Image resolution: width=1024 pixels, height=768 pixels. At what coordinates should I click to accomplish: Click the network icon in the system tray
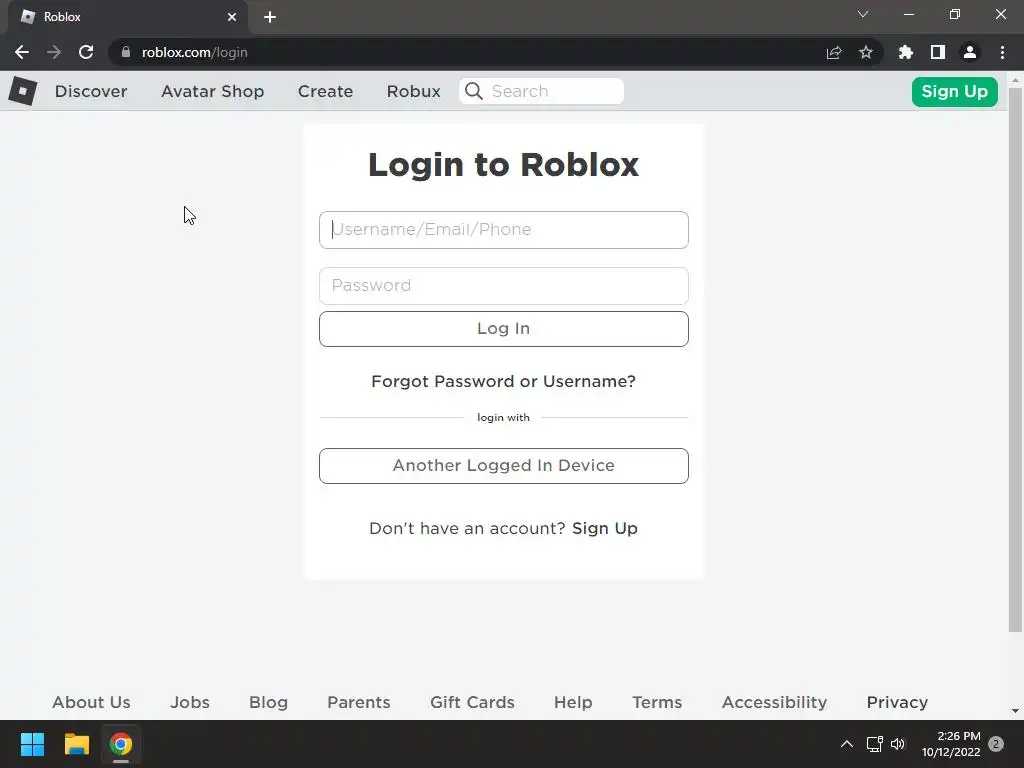pos(874,744)
